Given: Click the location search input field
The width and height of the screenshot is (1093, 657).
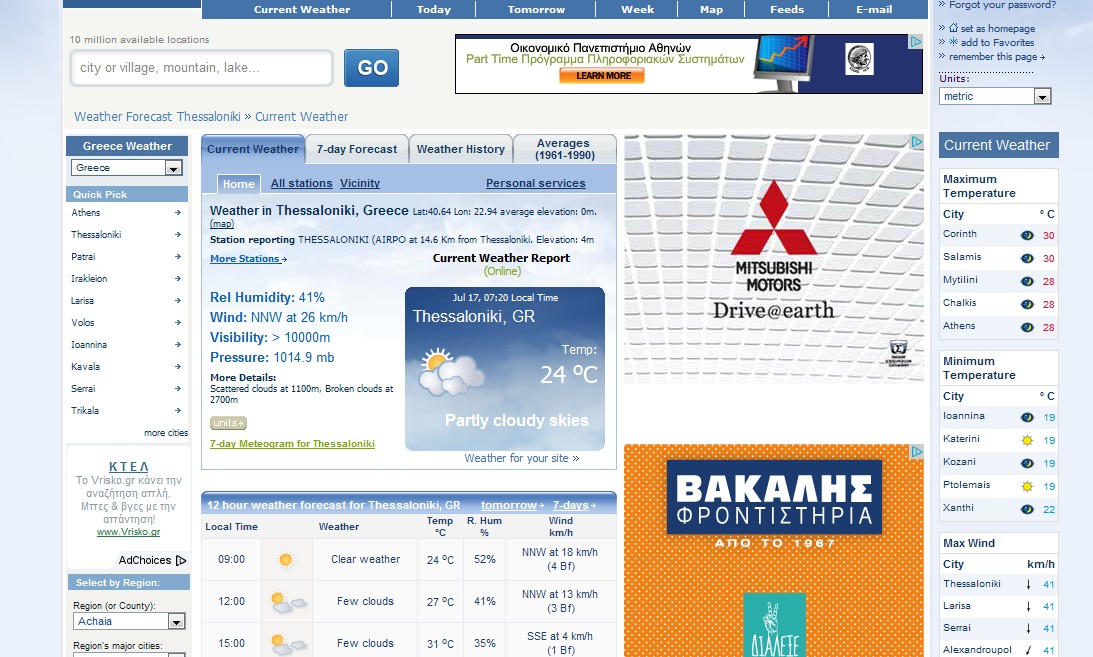Looking at the screenshot, I should pos(201,68).
